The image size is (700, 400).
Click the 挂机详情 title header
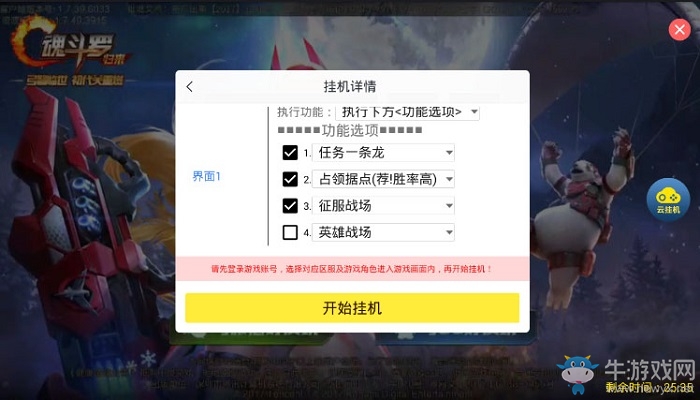click(350, 86)
